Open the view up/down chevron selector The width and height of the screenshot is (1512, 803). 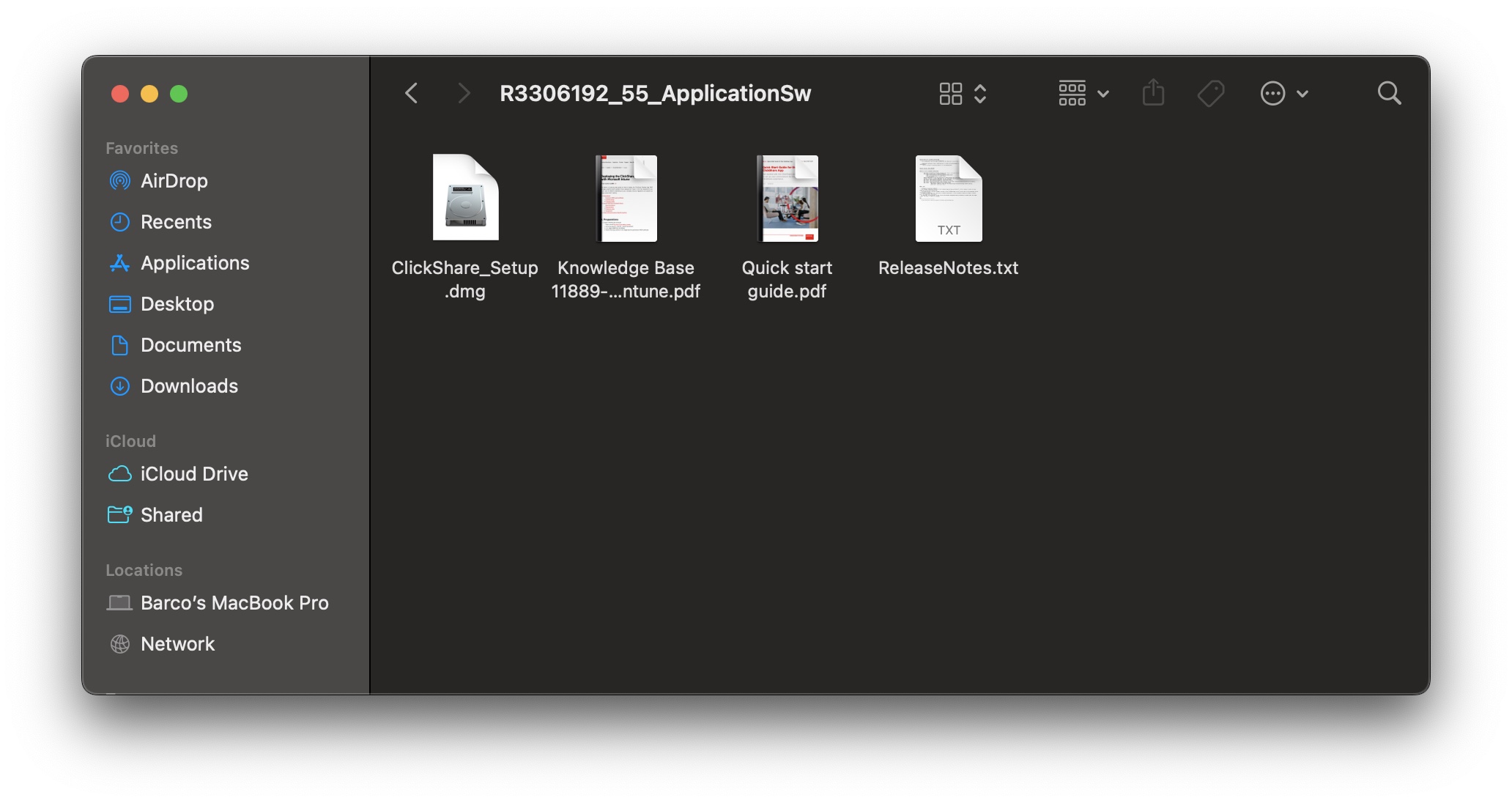click(980, 94)
